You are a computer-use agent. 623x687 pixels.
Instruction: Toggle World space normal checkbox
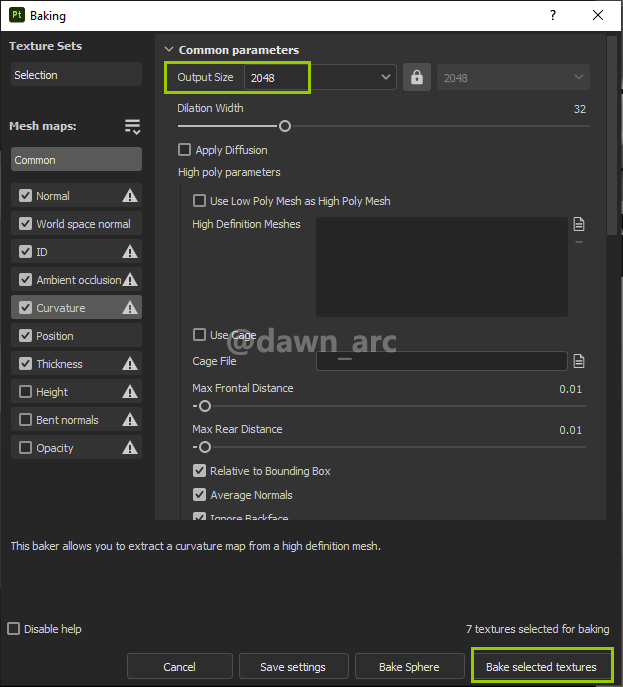25,223
